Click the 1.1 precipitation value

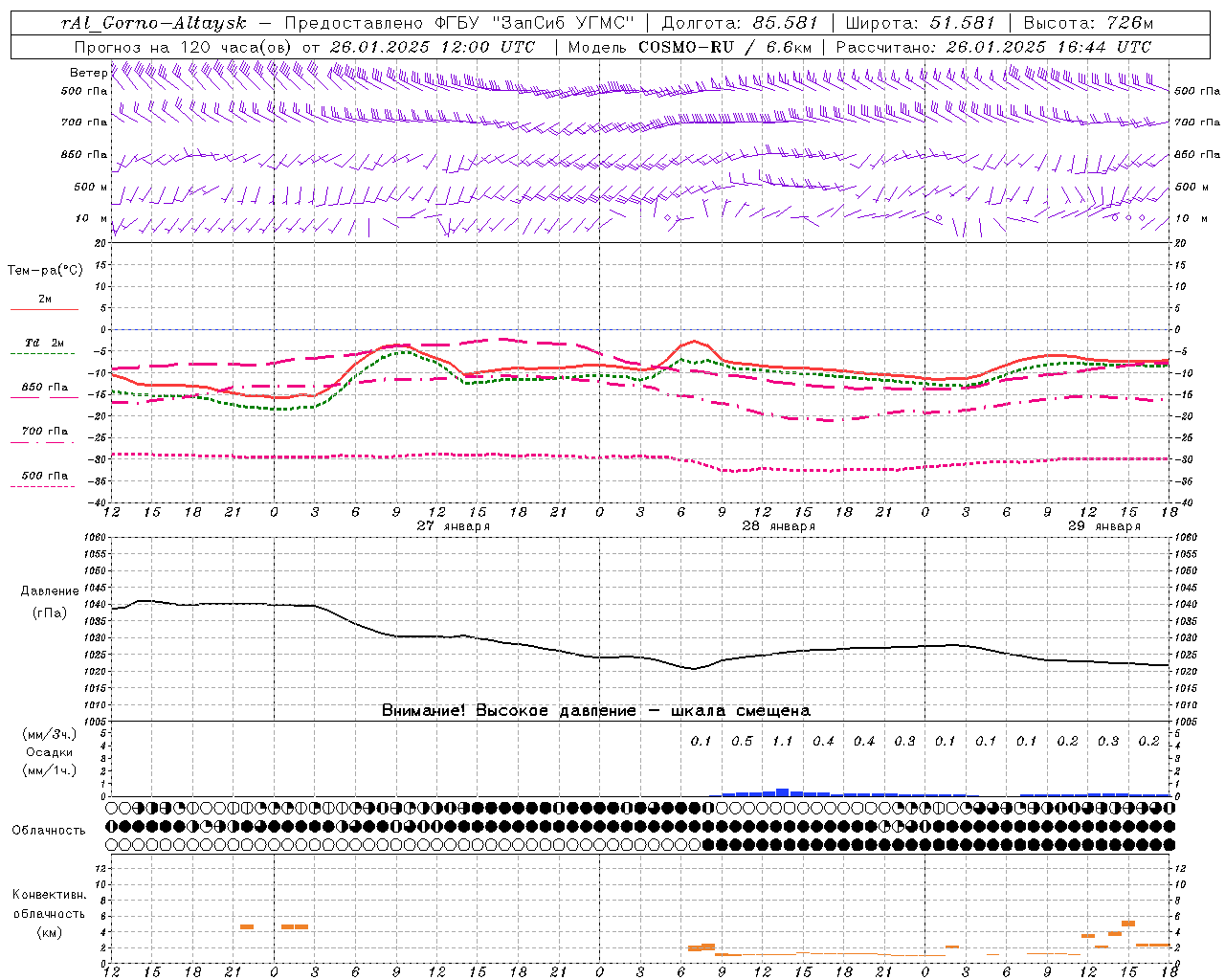pos(782,741)
